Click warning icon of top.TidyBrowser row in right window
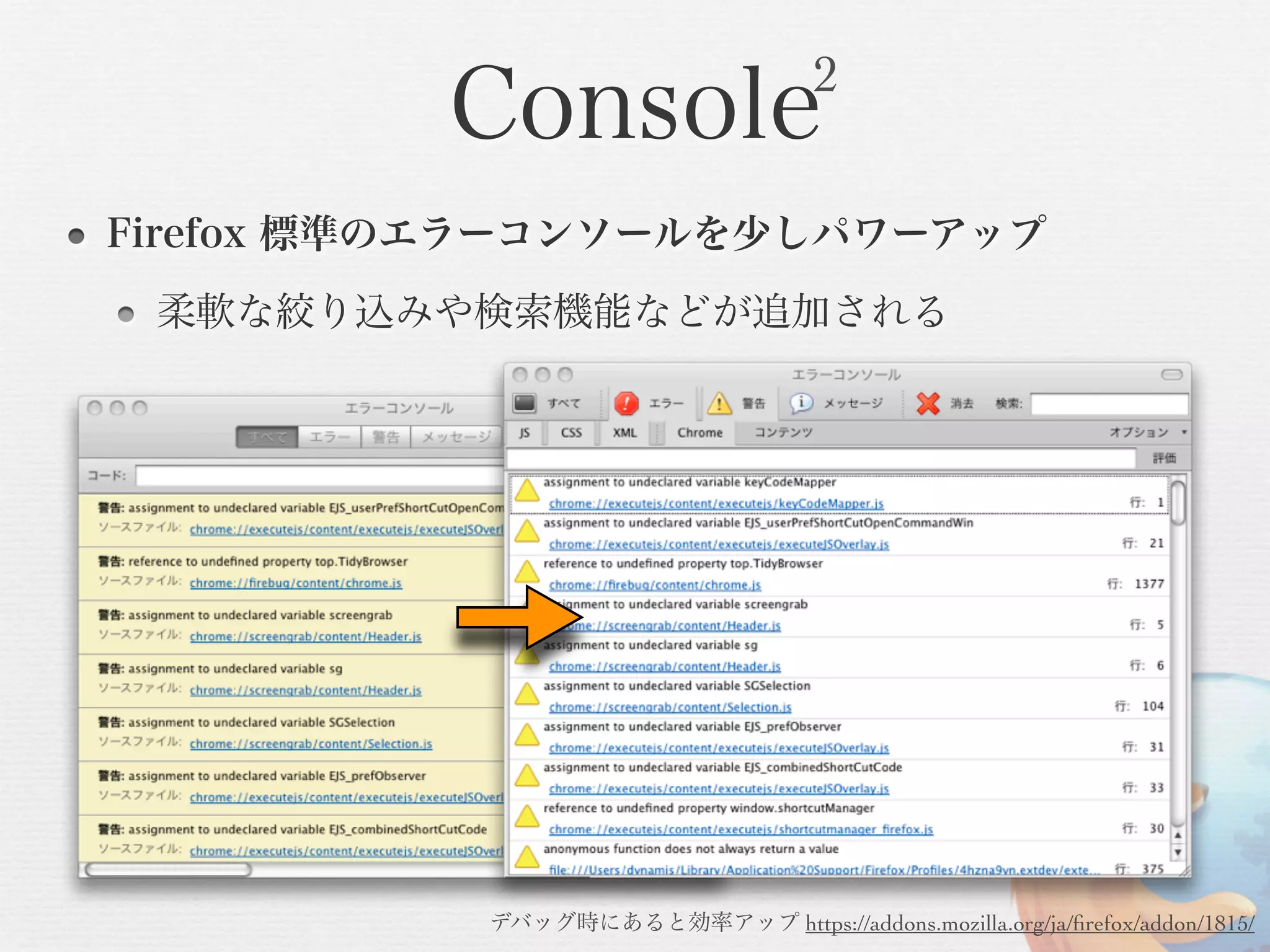1270x952 pixels. [x=527, y=572]
